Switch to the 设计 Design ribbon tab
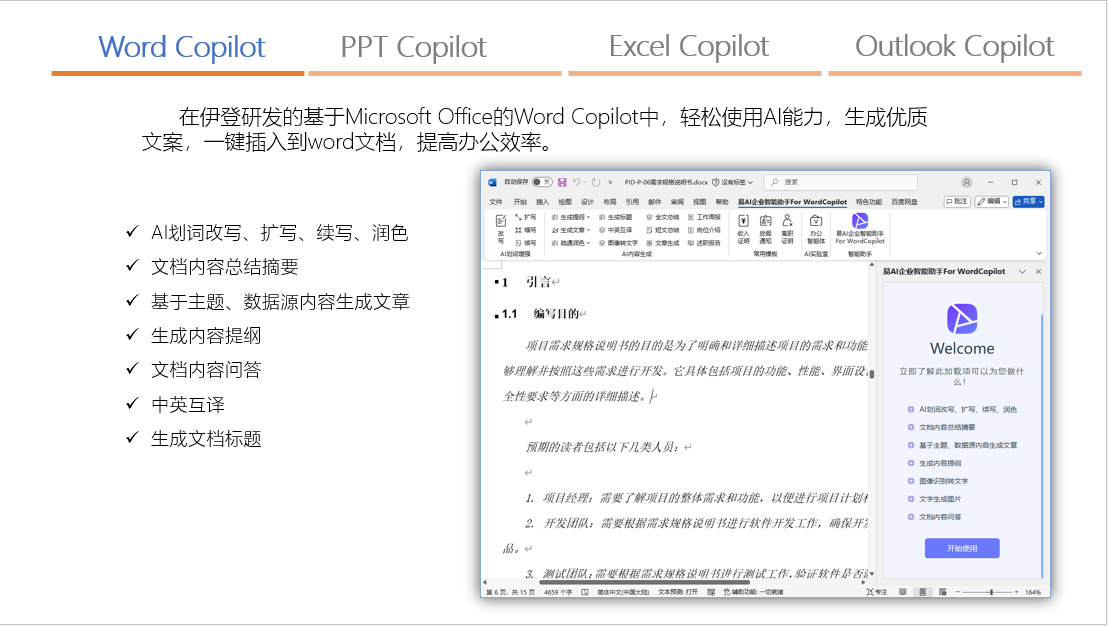1108x626 pixels. [x=587, y=202]
